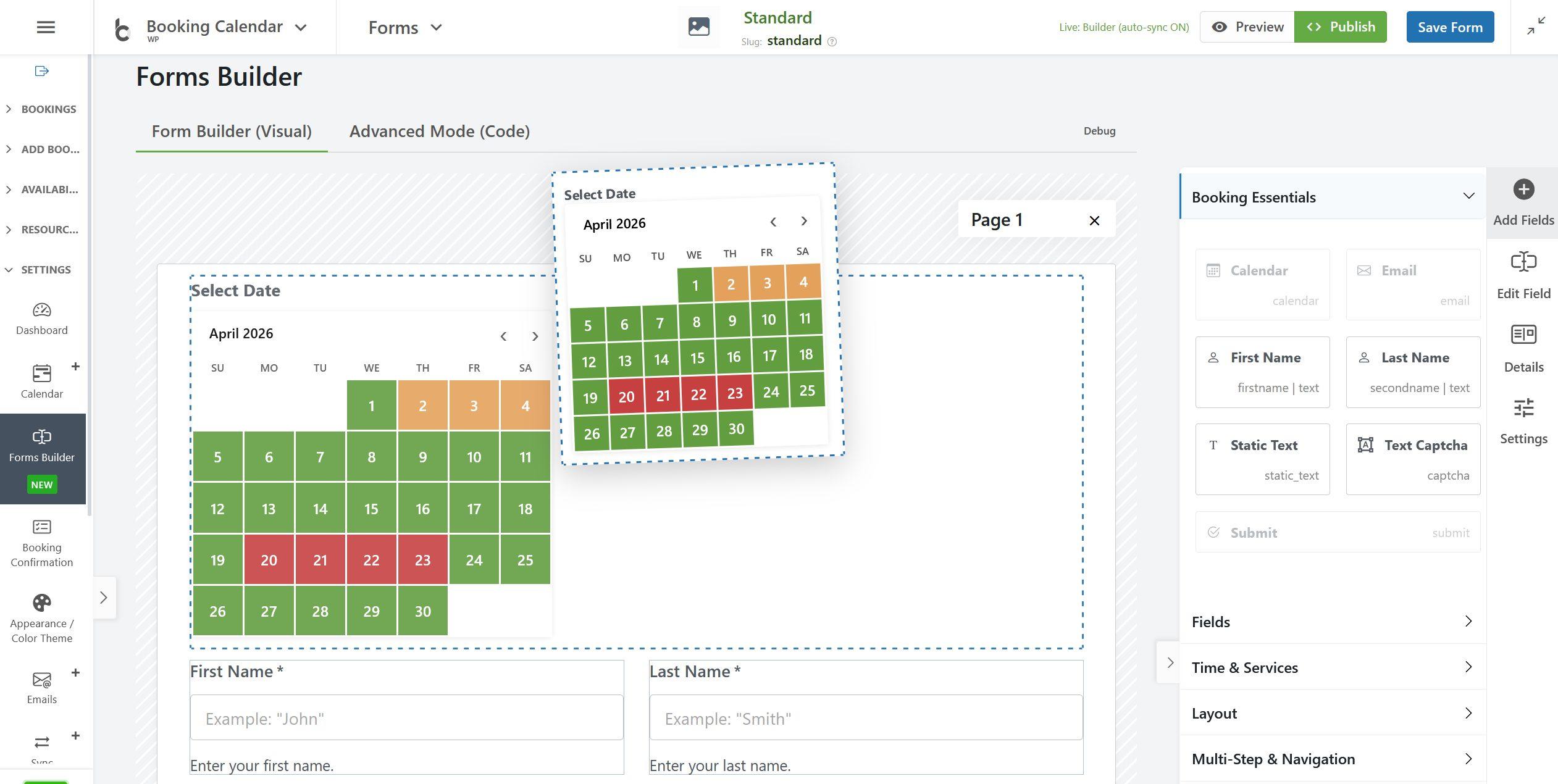Open Appearance / Color Theme palette icon
The width and height of the screenshot is (1558, 784).
42,603
